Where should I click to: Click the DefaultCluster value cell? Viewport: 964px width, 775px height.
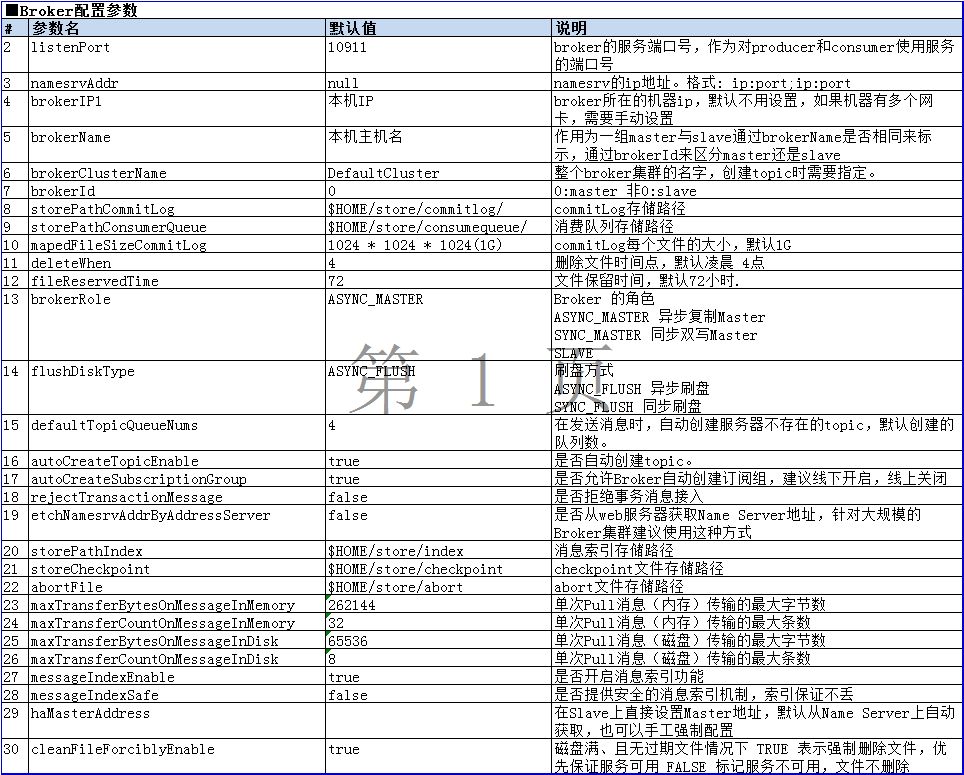point(438,172)
